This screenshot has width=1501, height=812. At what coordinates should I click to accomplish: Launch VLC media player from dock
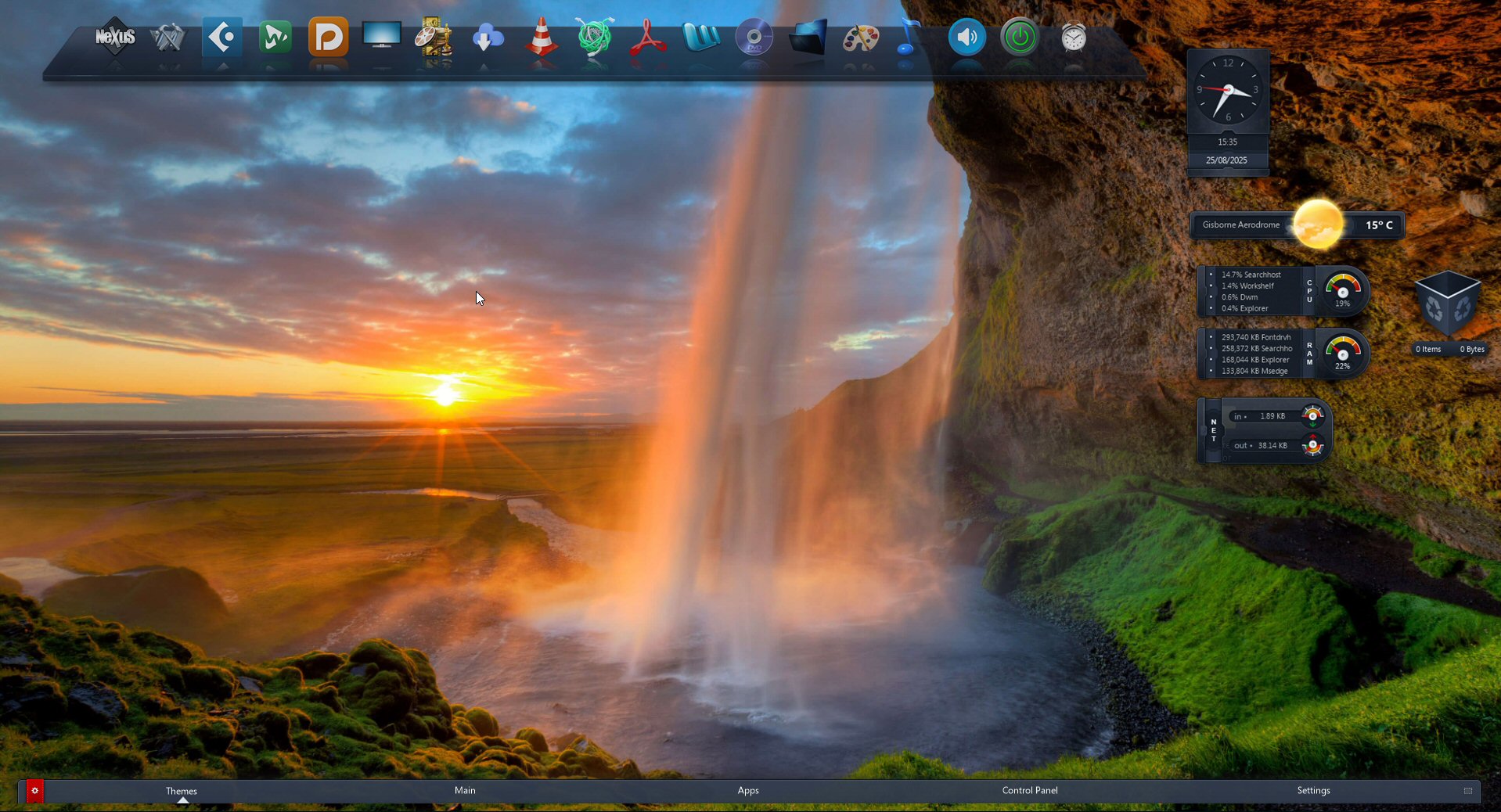[x=541, y=38]
